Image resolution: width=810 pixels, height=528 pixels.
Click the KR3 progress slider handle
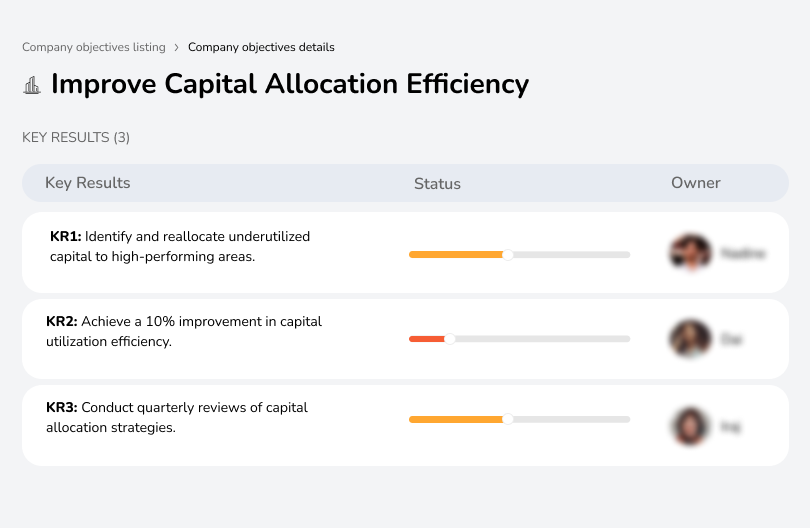click(508, 419)
